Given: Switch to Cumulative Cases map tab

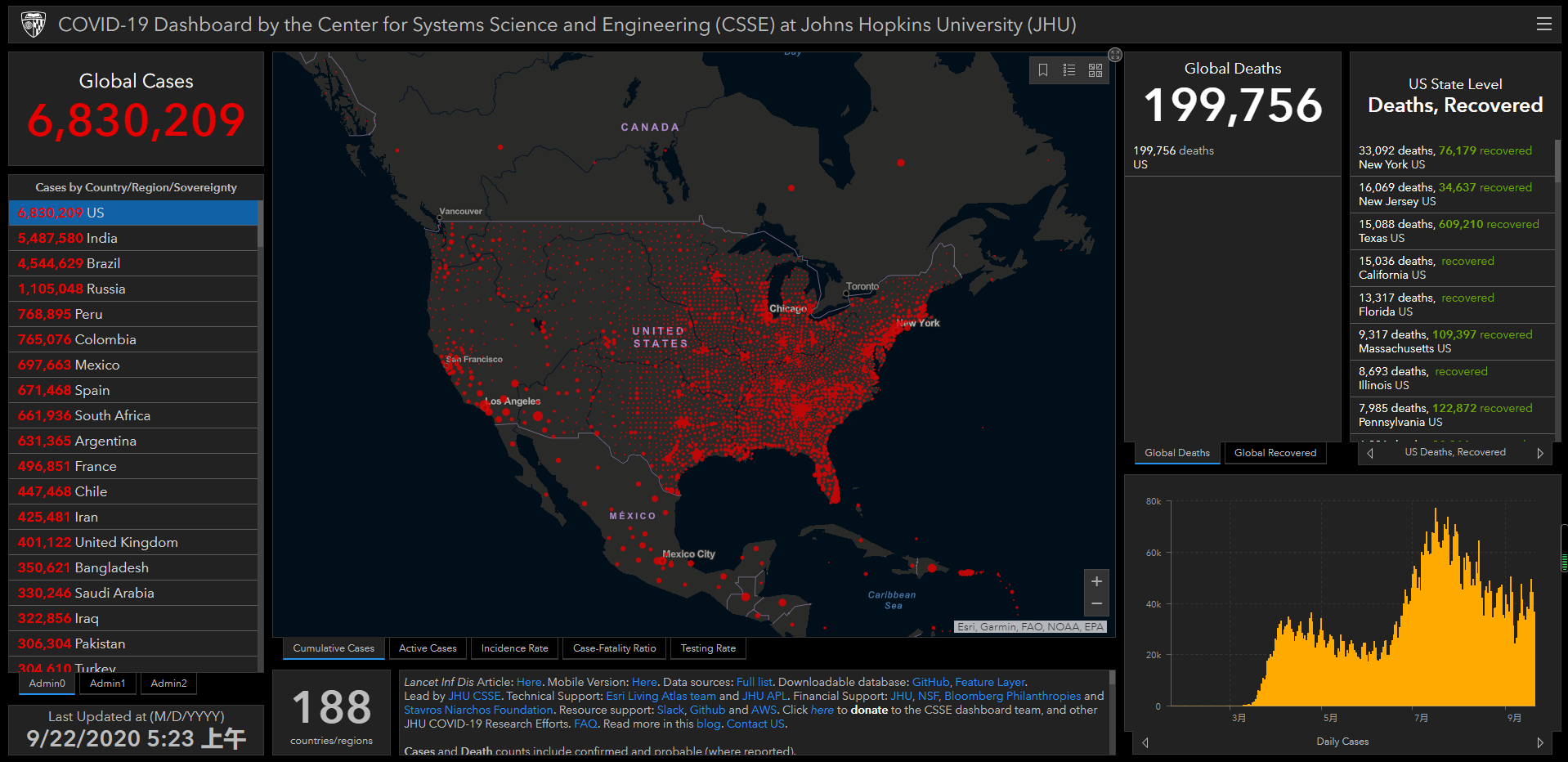Looking at the screenshot, I should [334, 648].
